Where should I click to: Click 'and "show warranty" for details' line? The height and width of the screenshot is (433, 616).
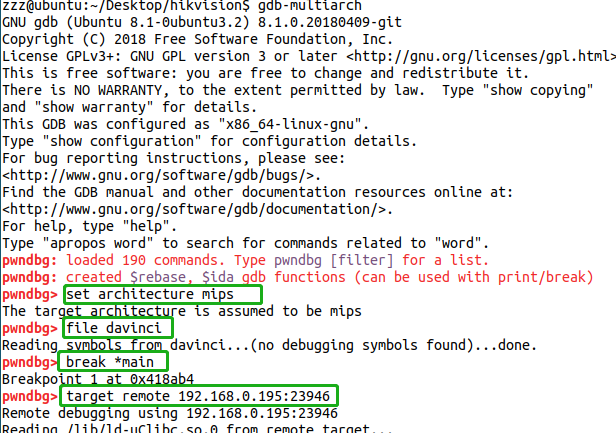[x=130, y=107]
